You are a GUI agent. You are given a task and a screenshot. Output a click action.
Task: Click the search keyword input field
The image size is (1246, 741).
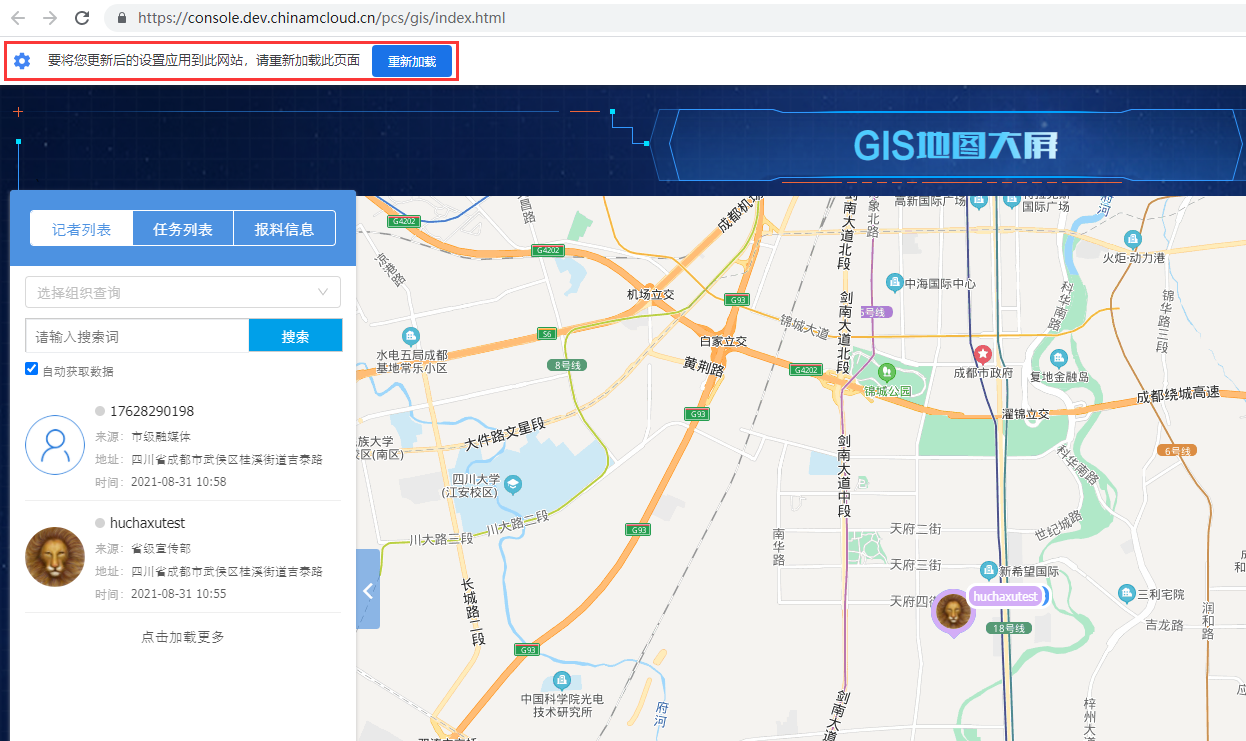coord(137,336)
